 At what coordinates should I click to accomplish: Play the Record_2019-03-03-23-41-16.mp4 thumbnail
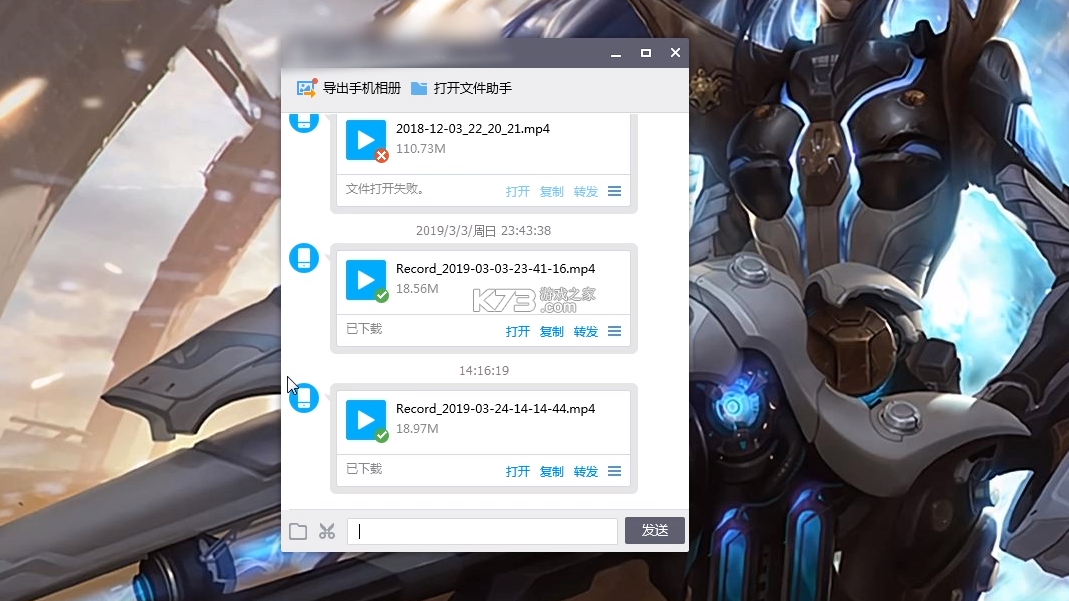point(366,280)
